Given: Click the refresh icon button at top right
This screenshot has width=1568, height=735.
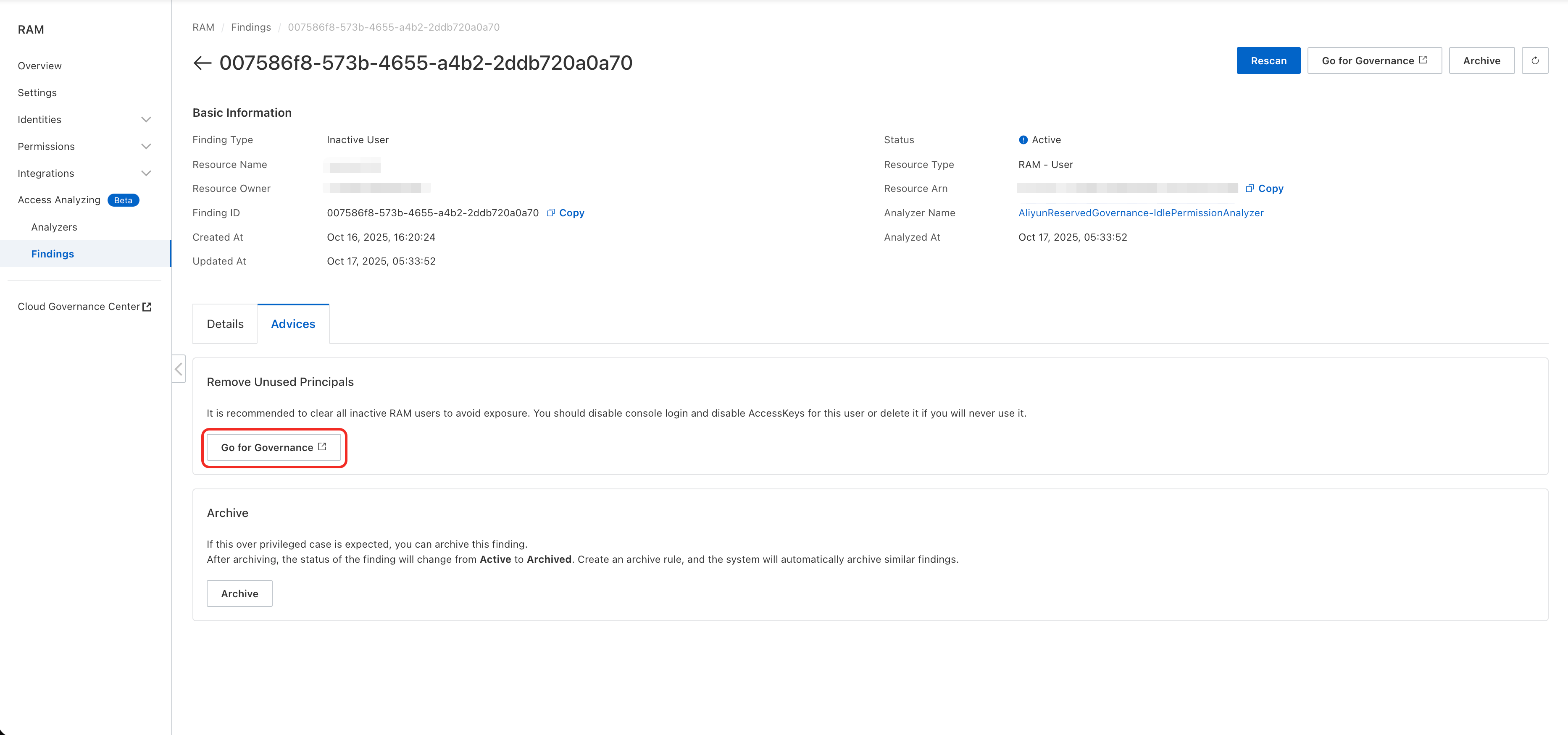Looking at the screenshot, I should click(x=1534, y=61).
